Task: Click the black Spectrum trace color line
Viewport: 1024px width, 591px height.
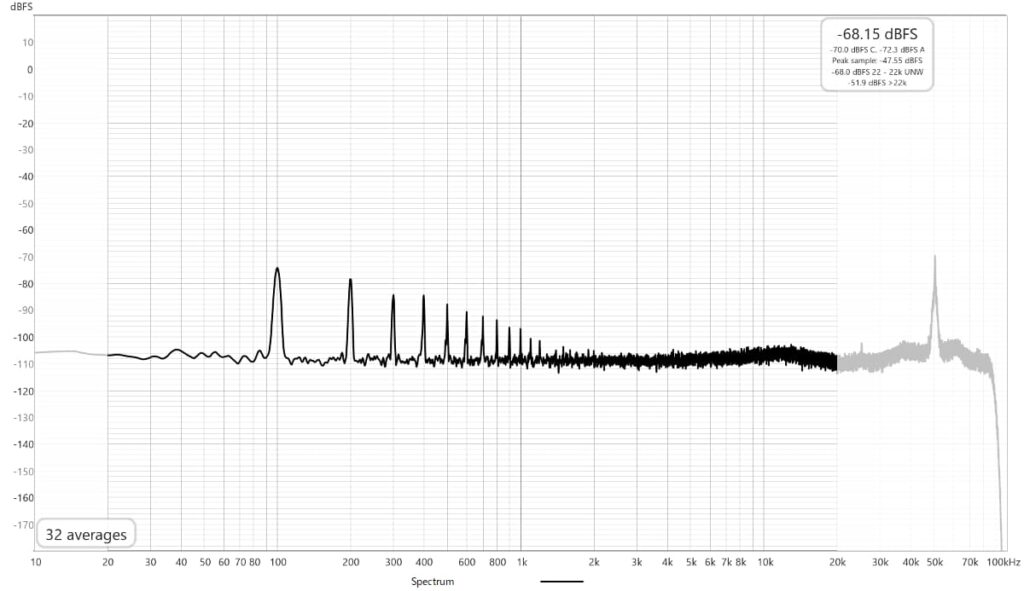Action: tap(561, 581)
